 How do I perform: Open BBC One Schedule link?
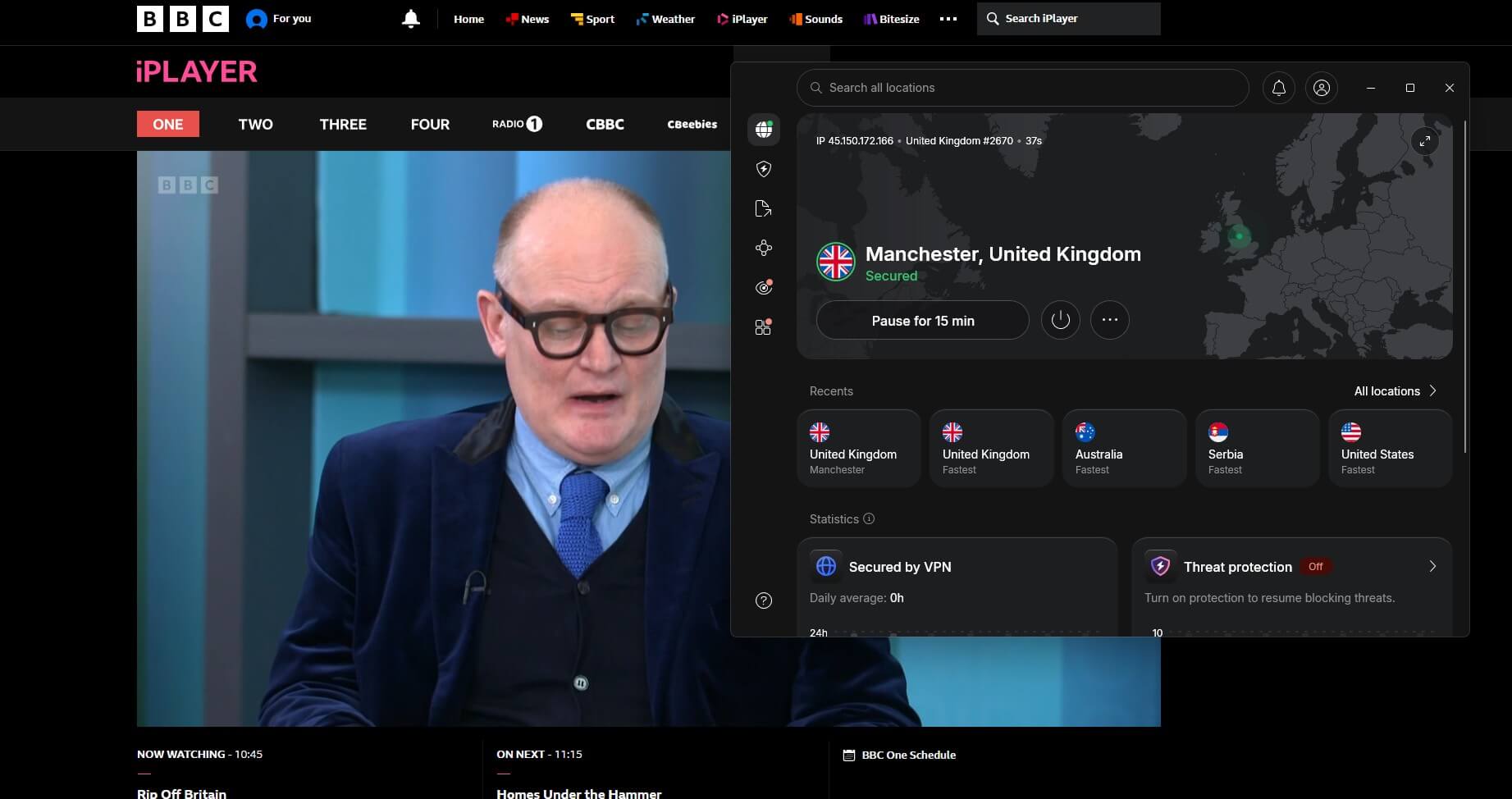pyautogui.click(x=900, y=755)
